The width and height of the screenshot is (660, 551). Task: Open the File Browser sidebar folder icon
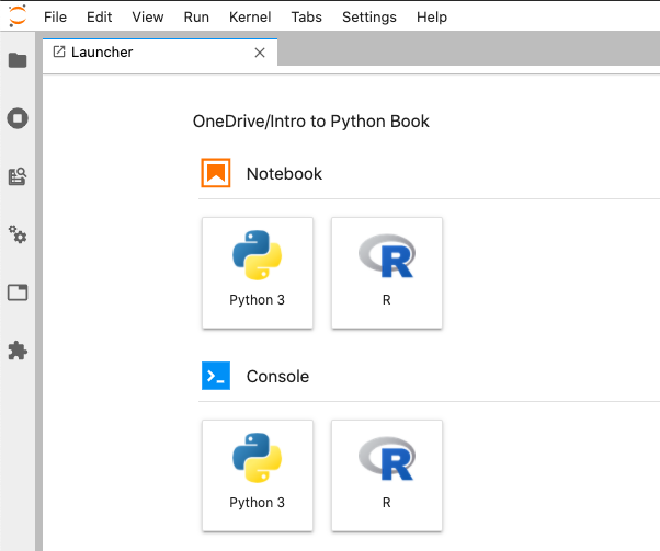tap(18, 61)
